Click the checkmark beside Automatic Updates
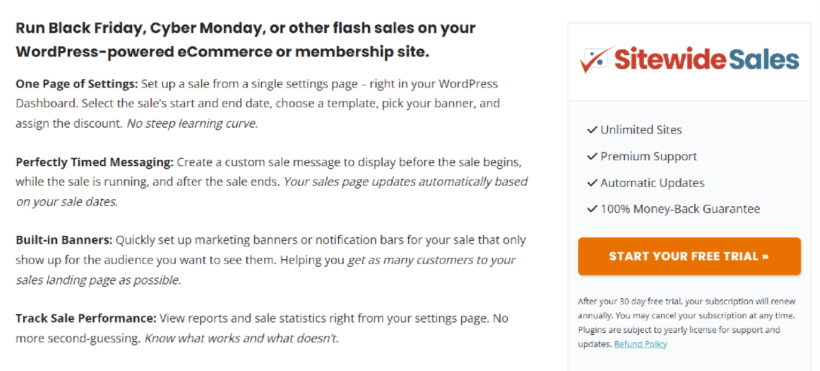Viewport: 820px width, 371px height. tap(592, 183)
